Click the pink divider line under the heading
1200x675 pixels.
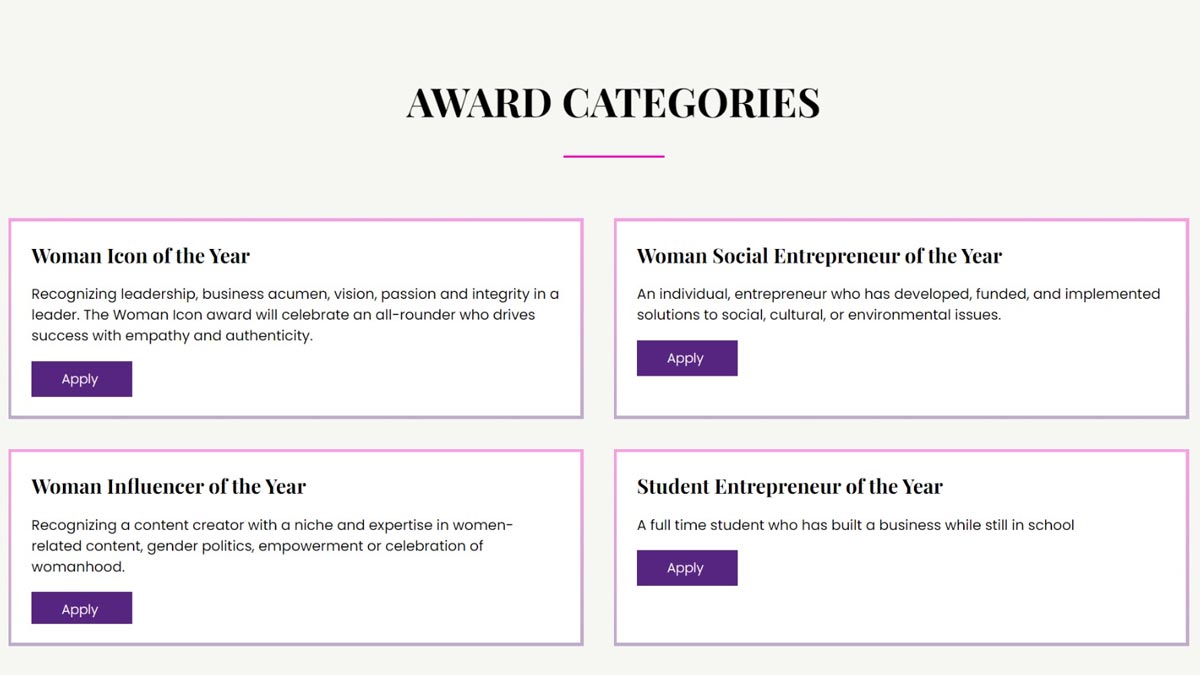click(613, 155)
